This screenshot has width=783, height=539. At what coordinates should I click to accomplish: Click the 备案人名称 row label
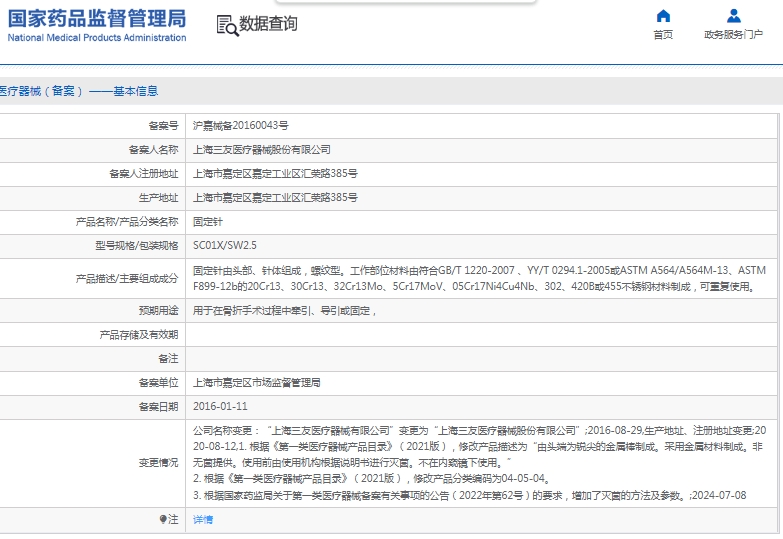tap(153, 149)
